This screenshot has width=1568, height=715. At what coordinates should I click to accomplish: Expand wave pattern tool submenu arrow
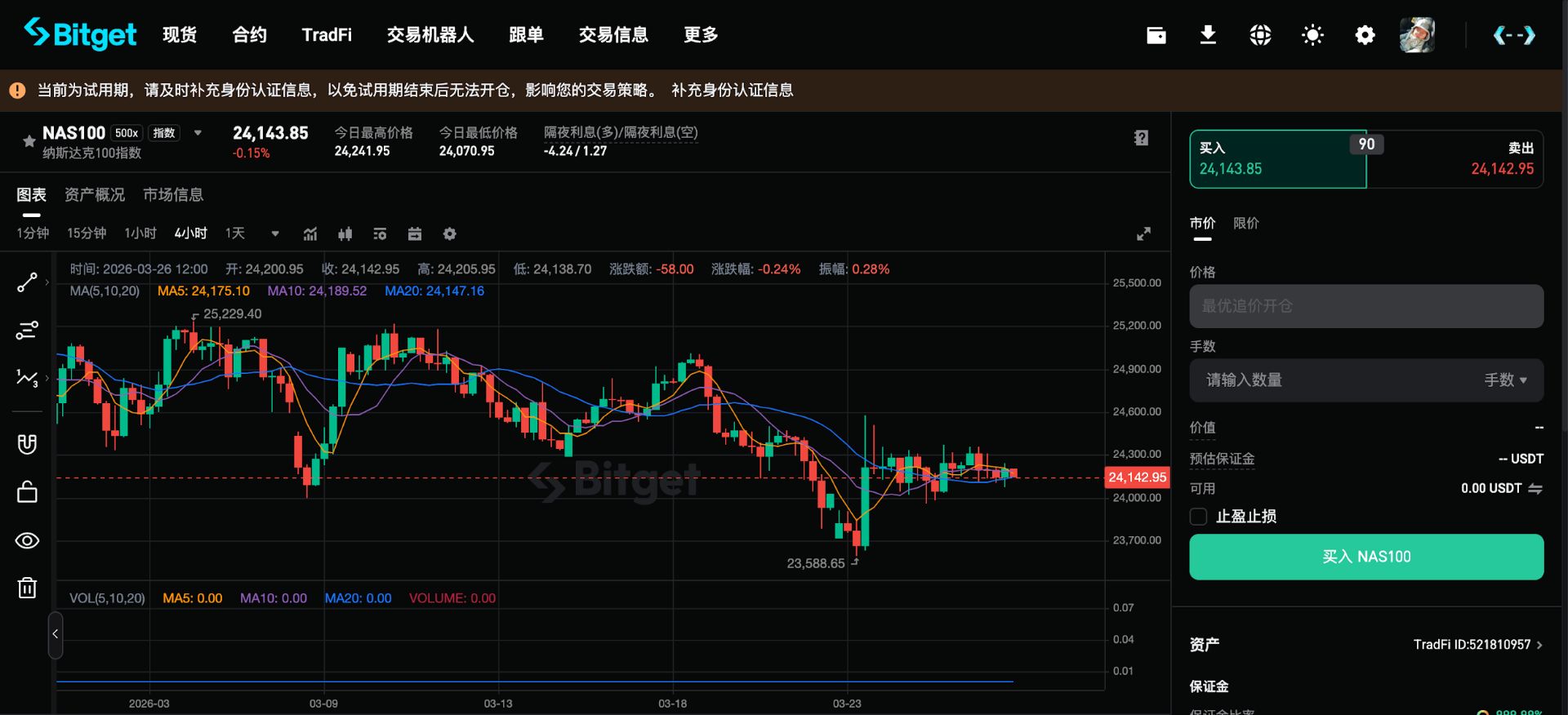point(47,378)
